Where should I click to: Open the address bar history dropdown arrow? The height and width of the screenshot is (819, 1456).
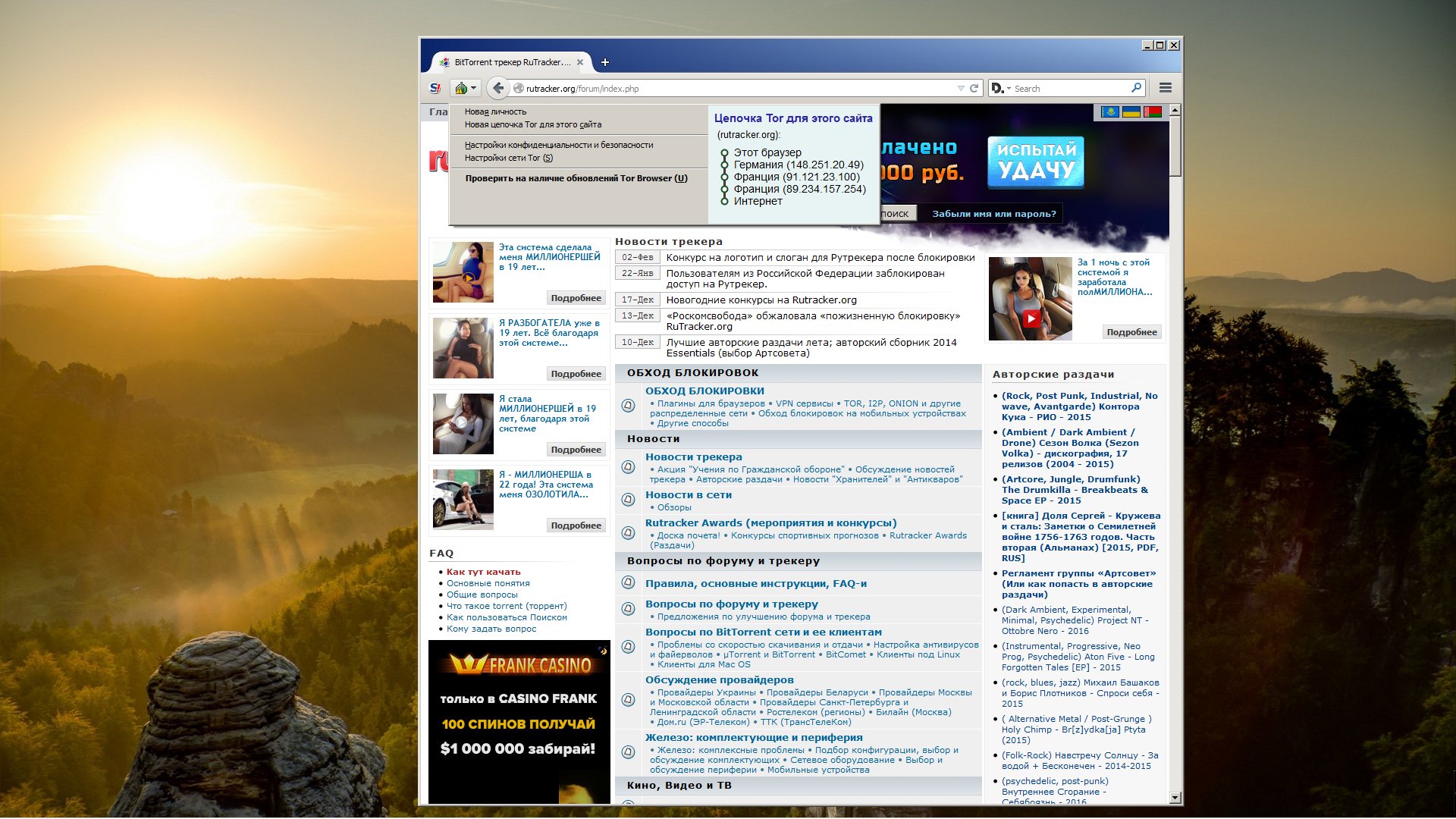click(961, 89)
